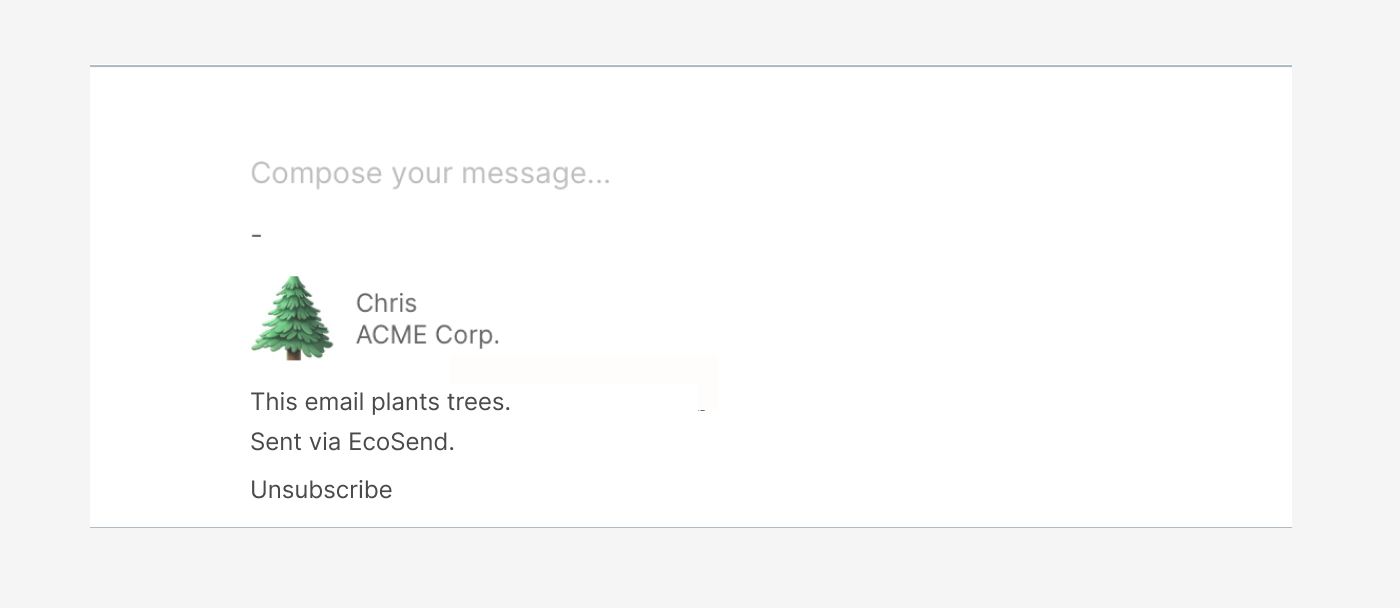Click the Sent via EcoSend line
This screenshot has height=608, width=1400.
point(352,442)
